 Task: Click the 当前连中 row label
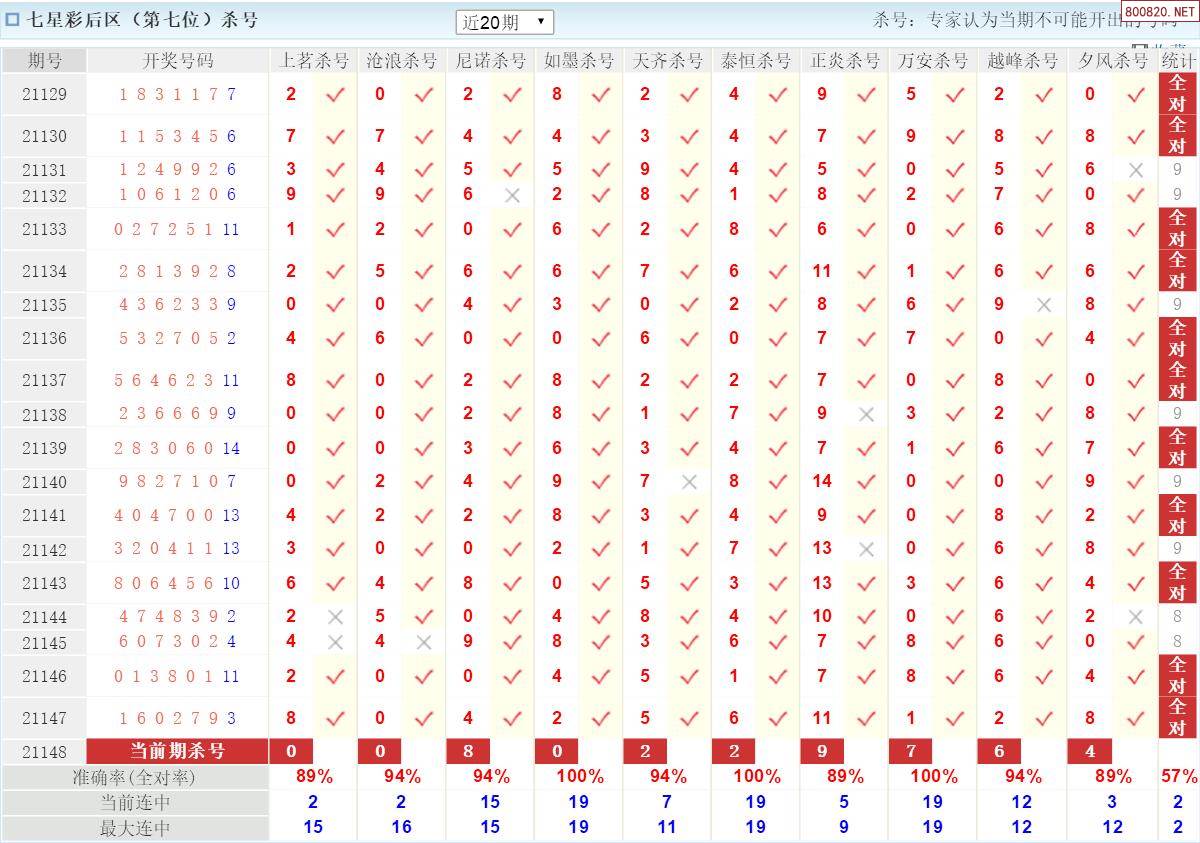pos(134,802)
